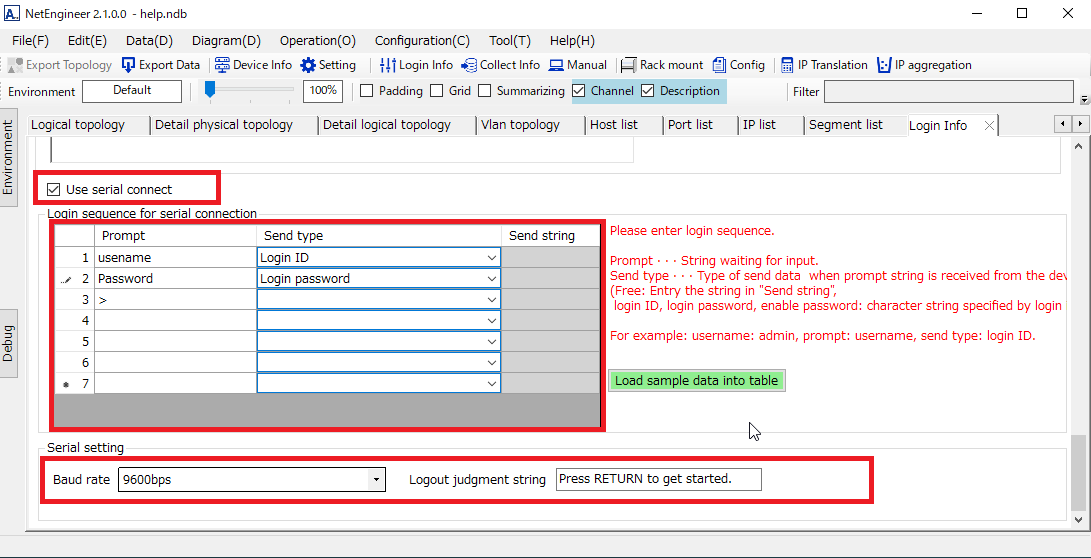Open the Login password Send type dropdown
1091x558 pixels.
coord(491,279)
